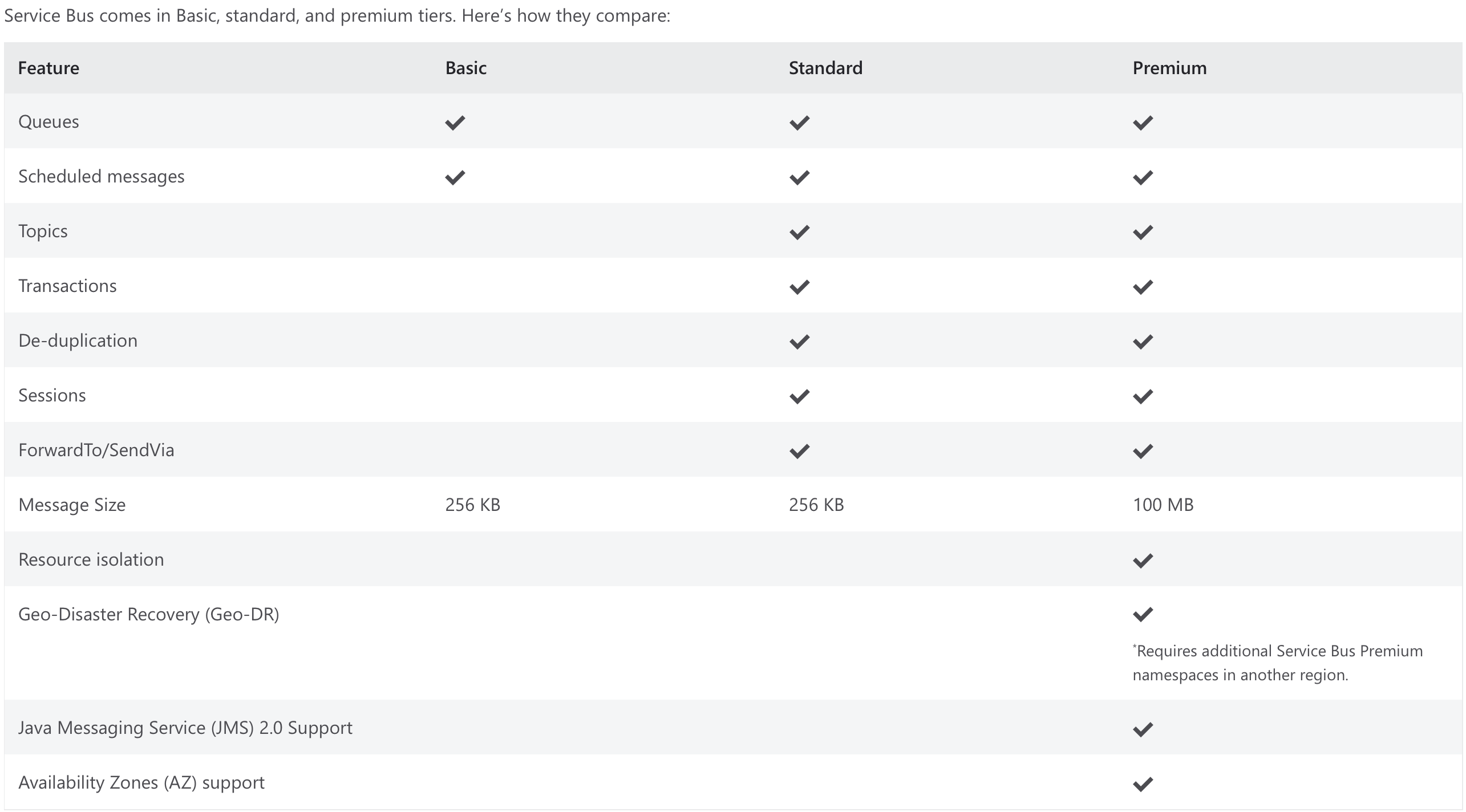Screen dimensions: 1466x812
Task: Click the Premium 100 MB message size value
Action: (1163, 505)
